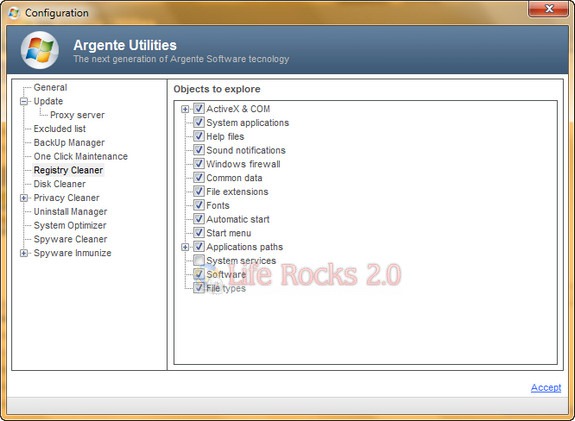This screenshot has width=575, height=421.
Task: Uncheck Applications paths checkbox
Action: coord(199,247)
